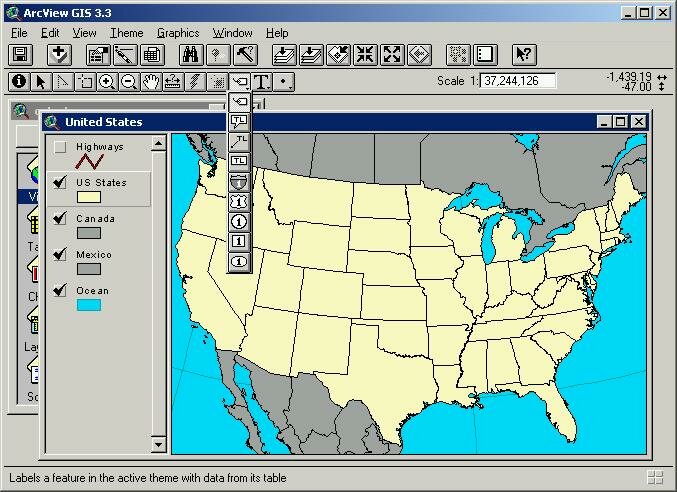
Task: Click the context Help arrow-question icon
Action: [524, 55]
